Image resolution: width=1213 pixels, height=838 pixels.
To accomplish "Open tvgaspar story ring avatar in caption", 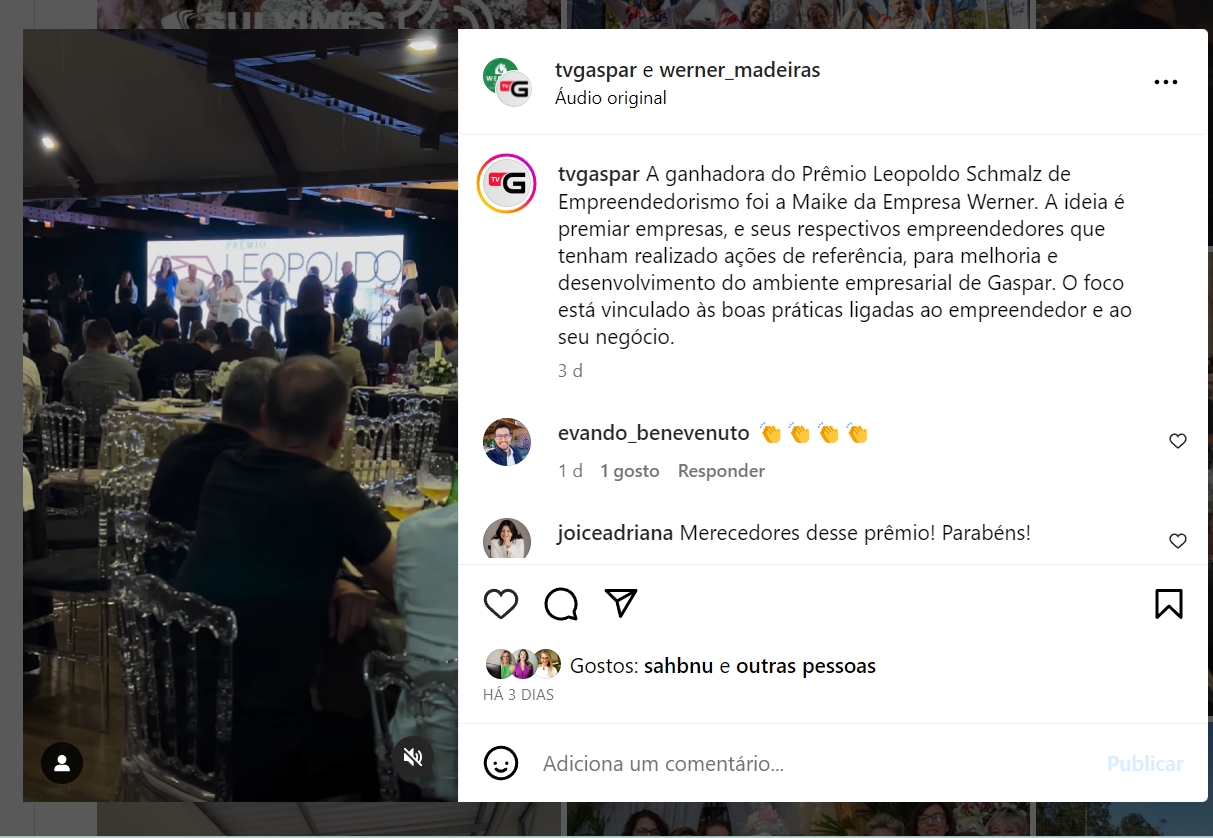I will pos(506,183).
